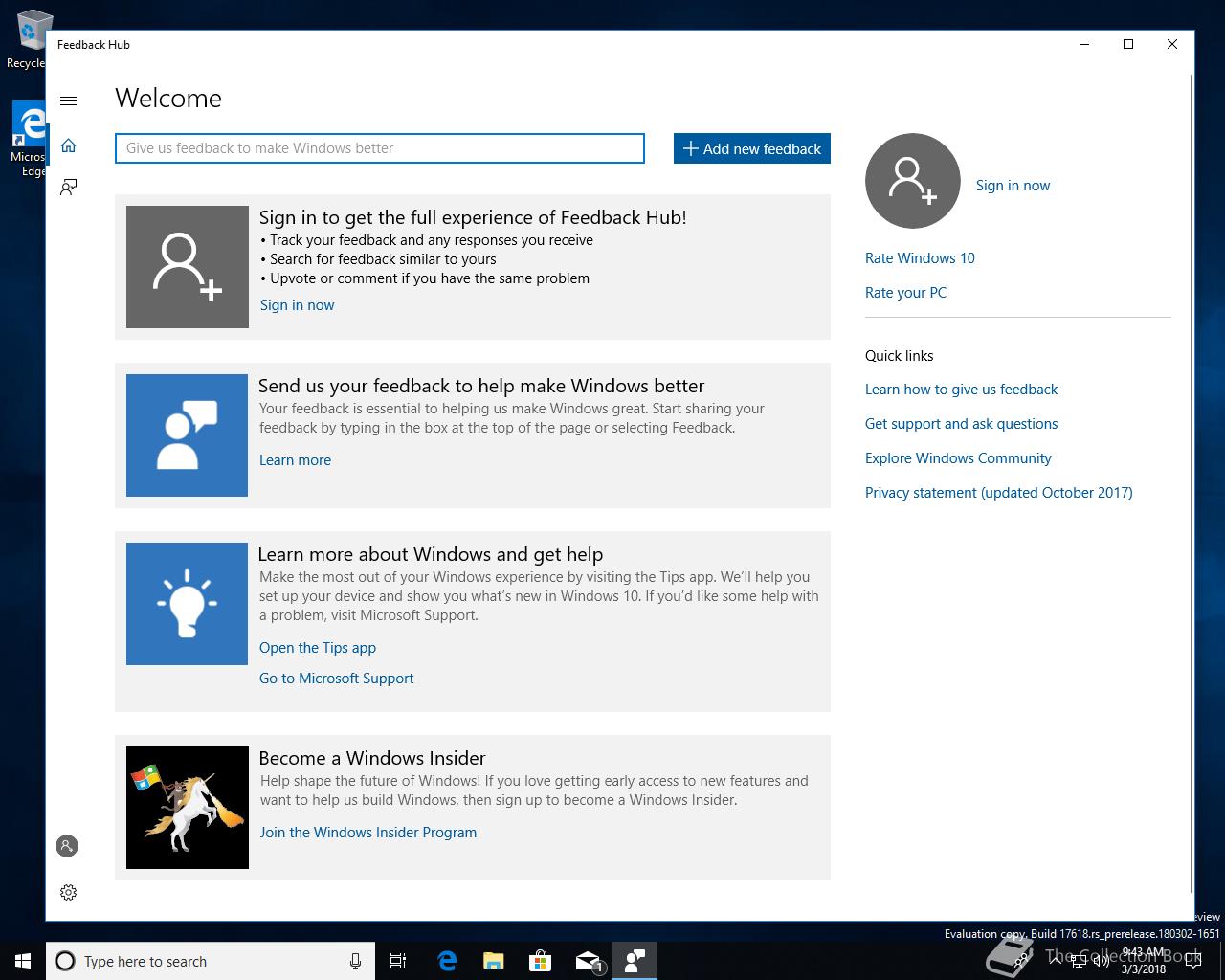Screen dimensions: 1225x980
Task: Select the Recycle Bin desktop icon
Action: pyautogui.click(x=27, y=40)
